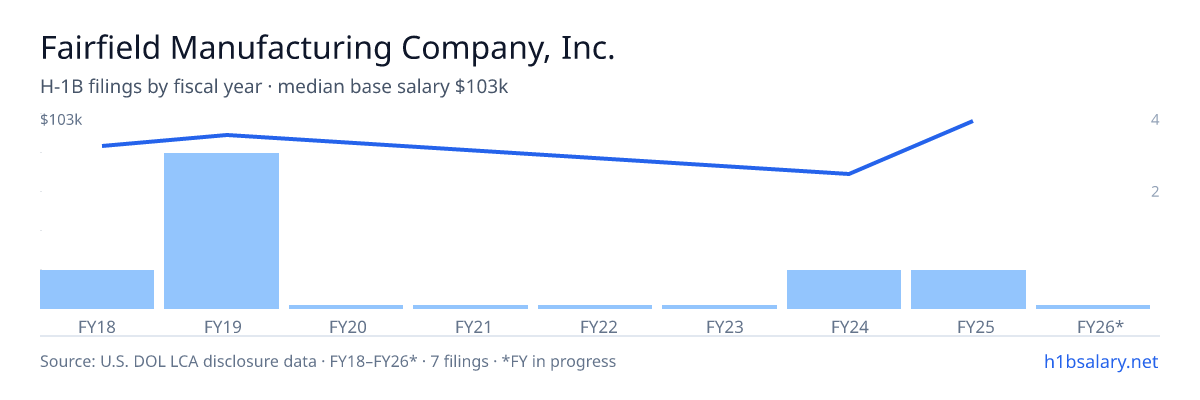Select the FY25 bar in chart

(x=968, y=289)
